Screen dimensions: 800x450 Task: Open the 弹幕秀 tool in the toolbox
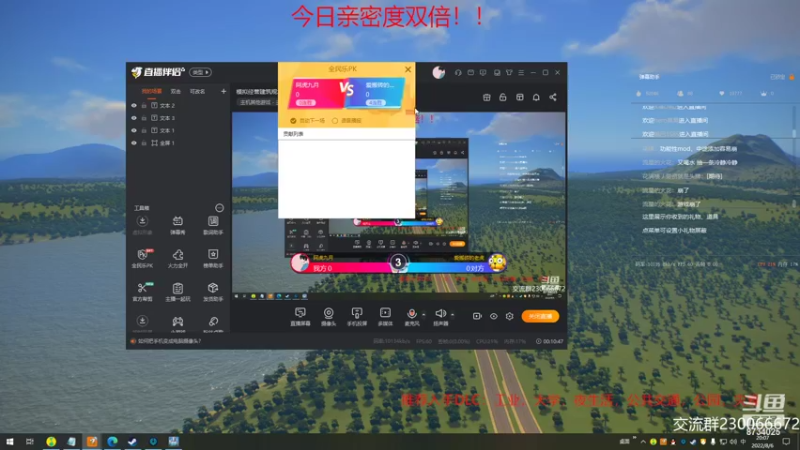click(178, 224)
